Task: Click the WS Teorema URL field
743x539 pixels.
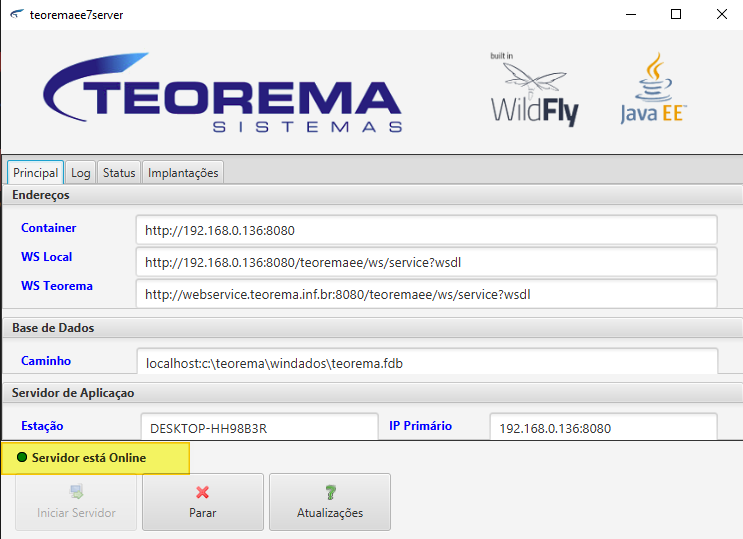Action: [426, 294]
